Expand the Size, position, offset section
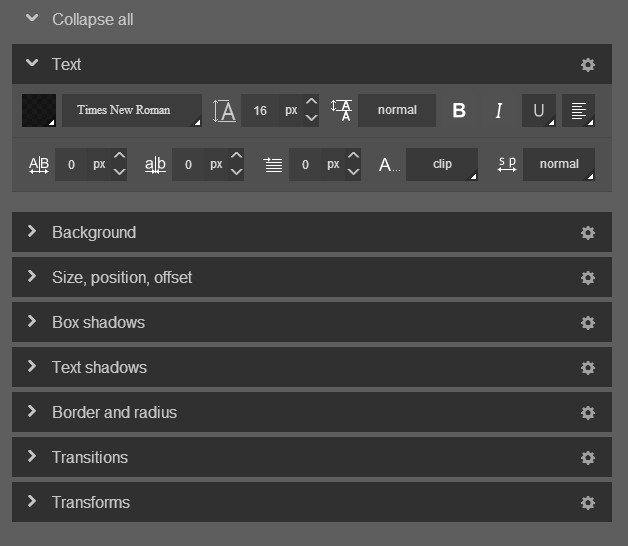 (x=122, y=277)
